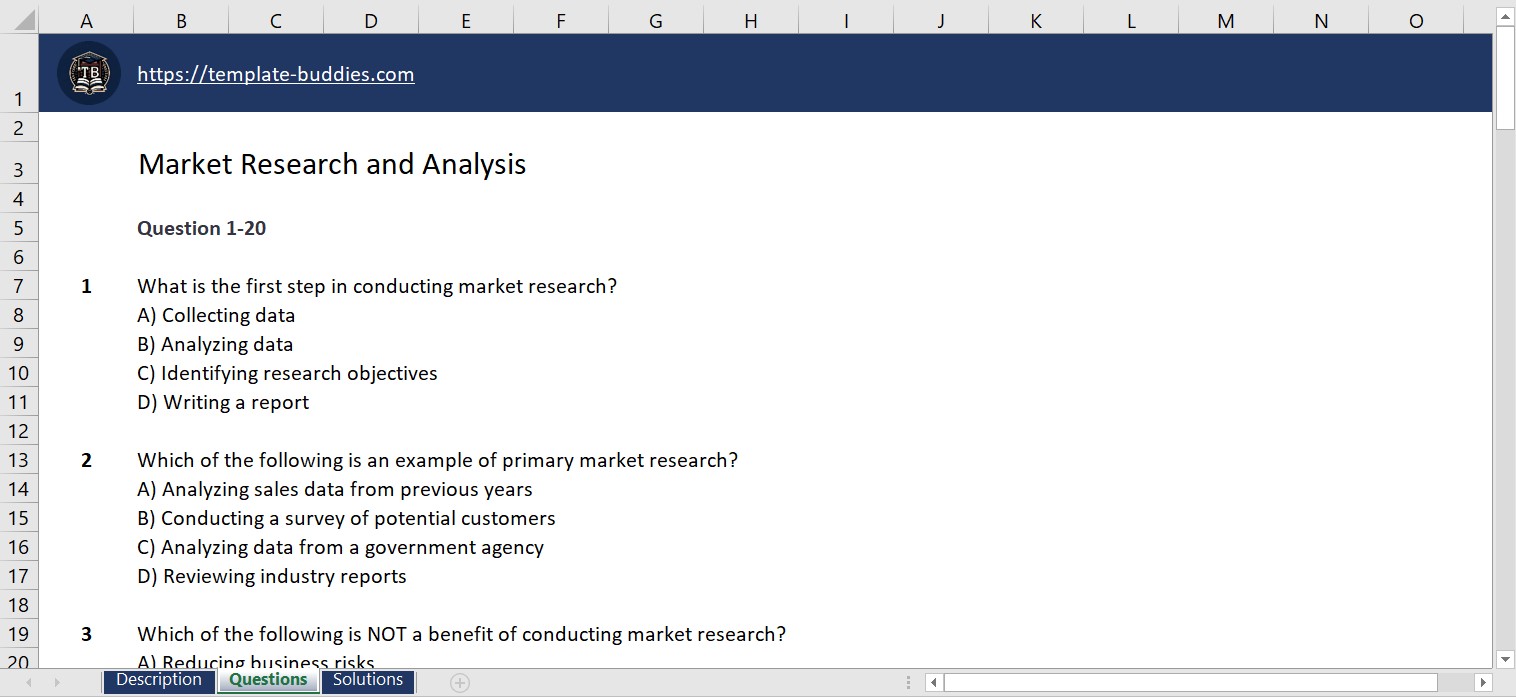Viewport: 1516px width, 697px height.
Task: Click the sheet tab split handle
Action: (x=908, y=682)
